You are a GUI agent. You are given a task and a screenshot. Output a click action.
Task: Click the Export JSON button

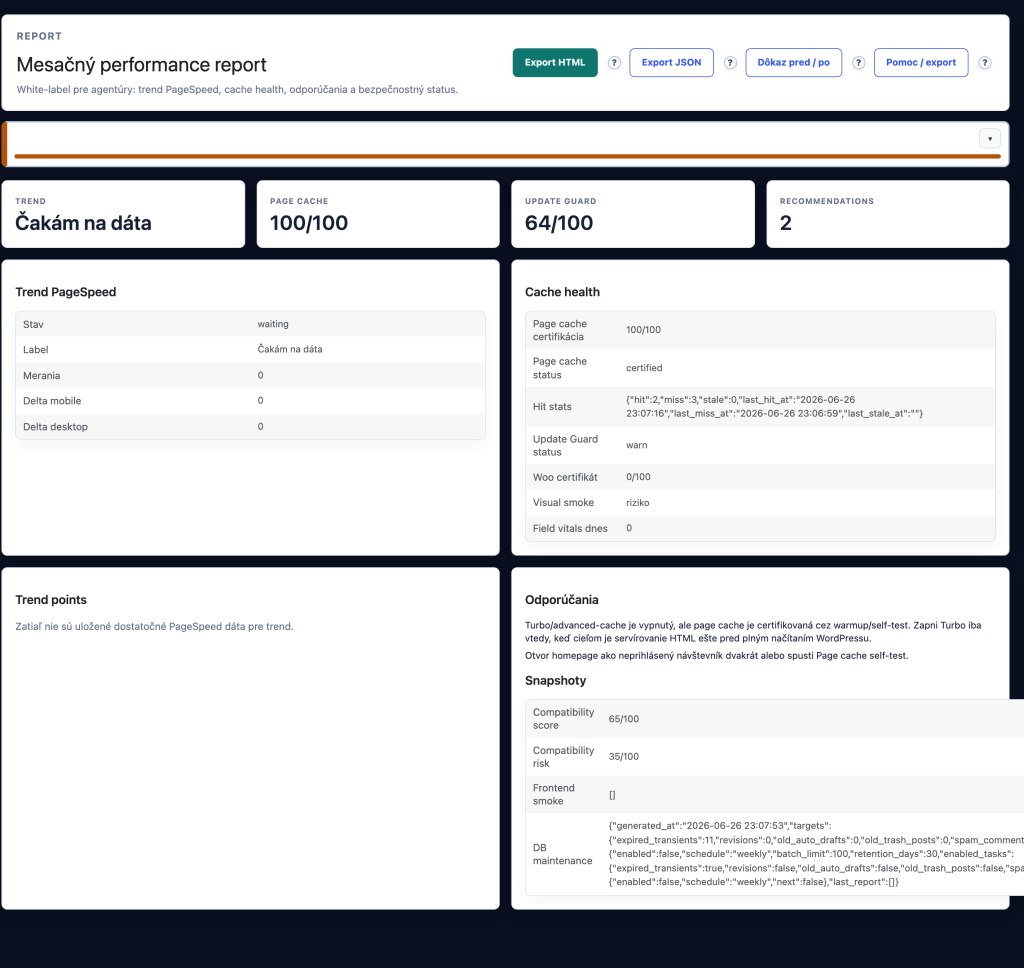coord(671,63)
